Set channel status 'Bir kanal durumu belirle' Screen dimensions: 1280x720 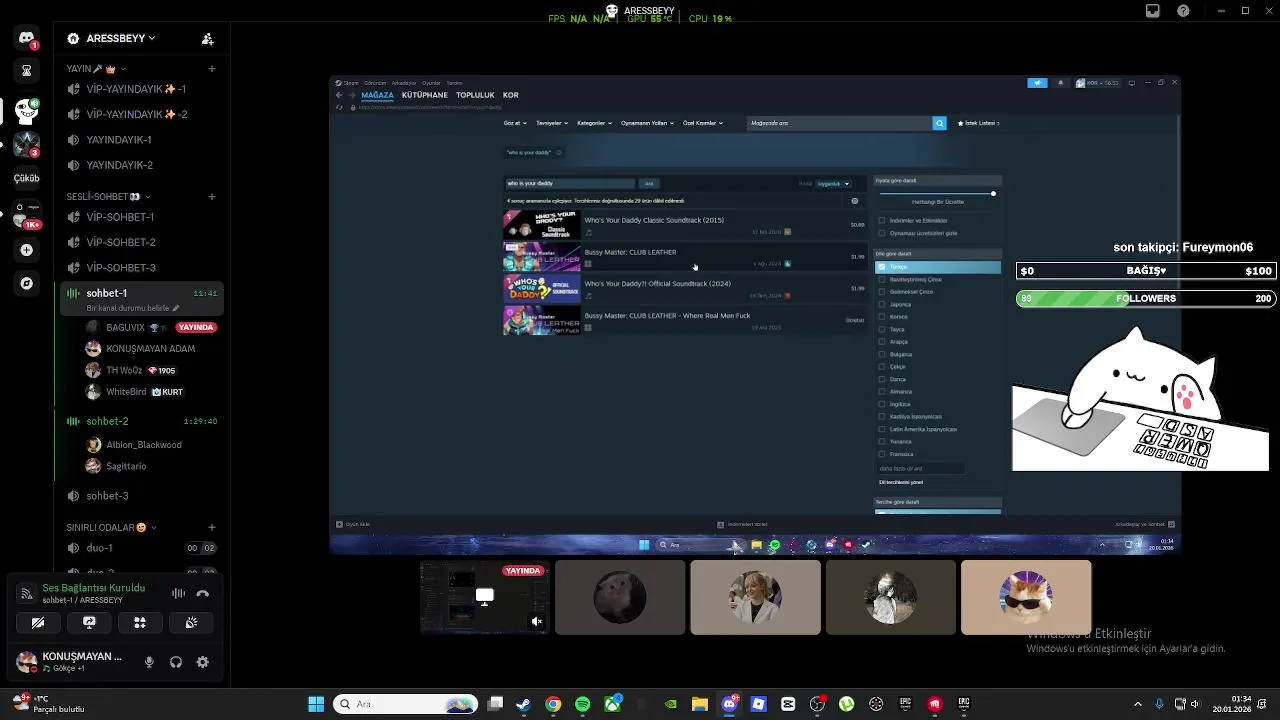pos(132,308)
